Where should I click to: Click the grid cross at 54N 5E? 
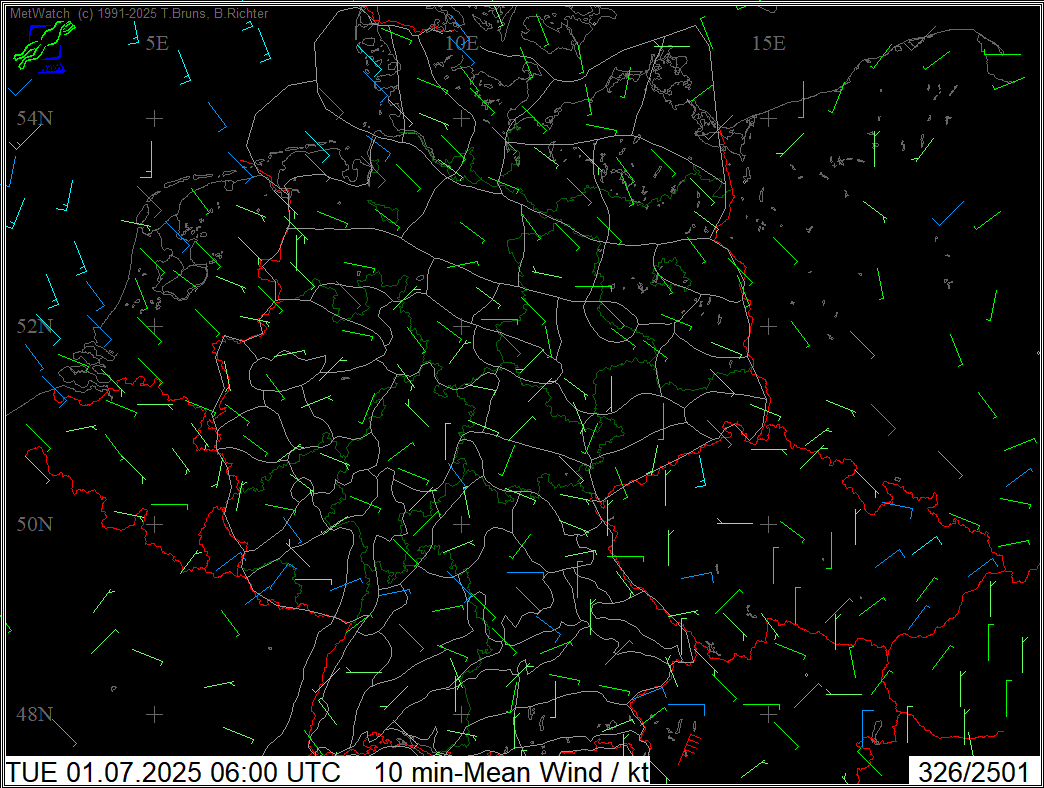click(x=154, y=118)
